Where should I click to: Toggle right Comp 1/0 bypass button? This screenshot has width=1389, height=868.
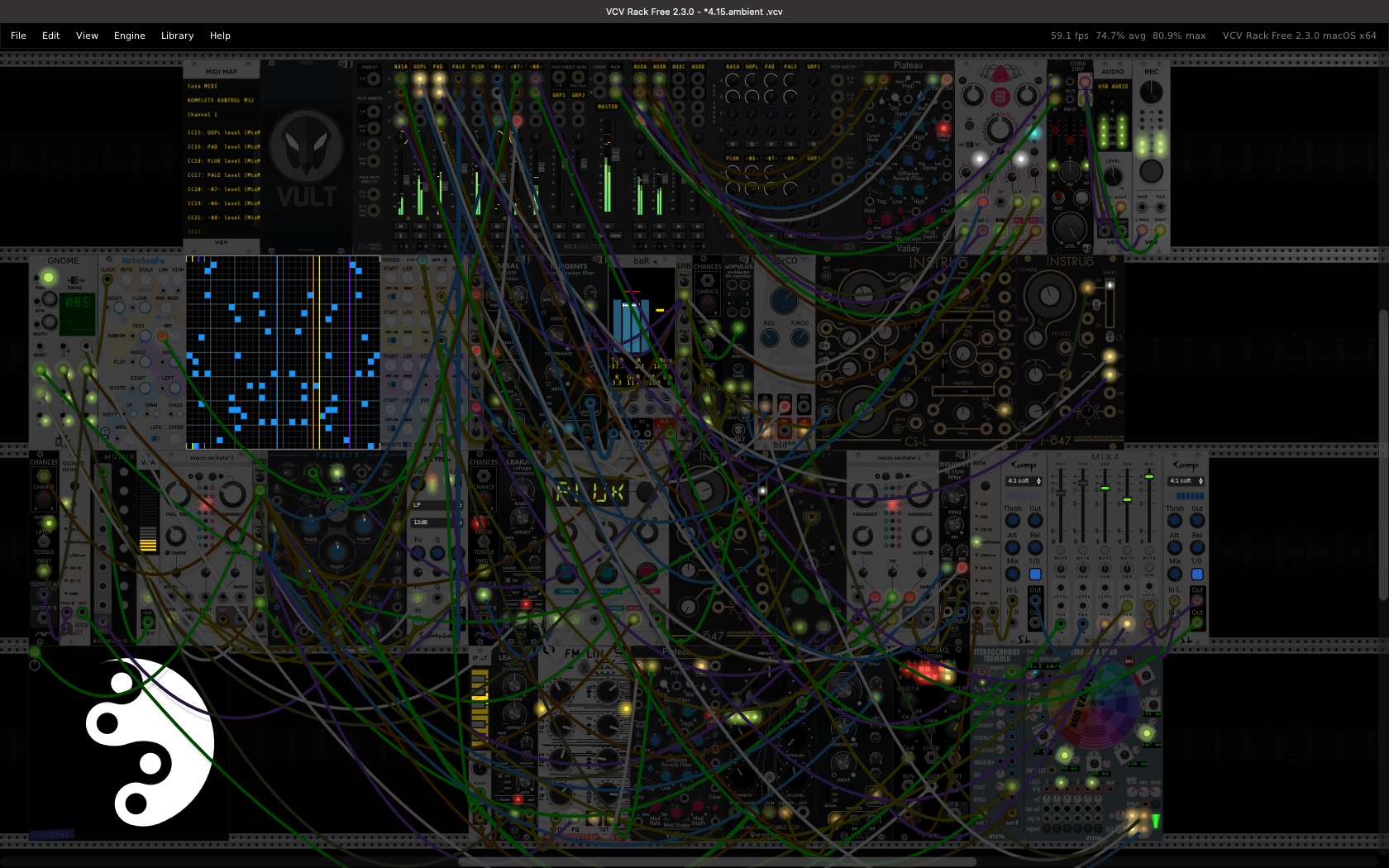coord(1197,574)
